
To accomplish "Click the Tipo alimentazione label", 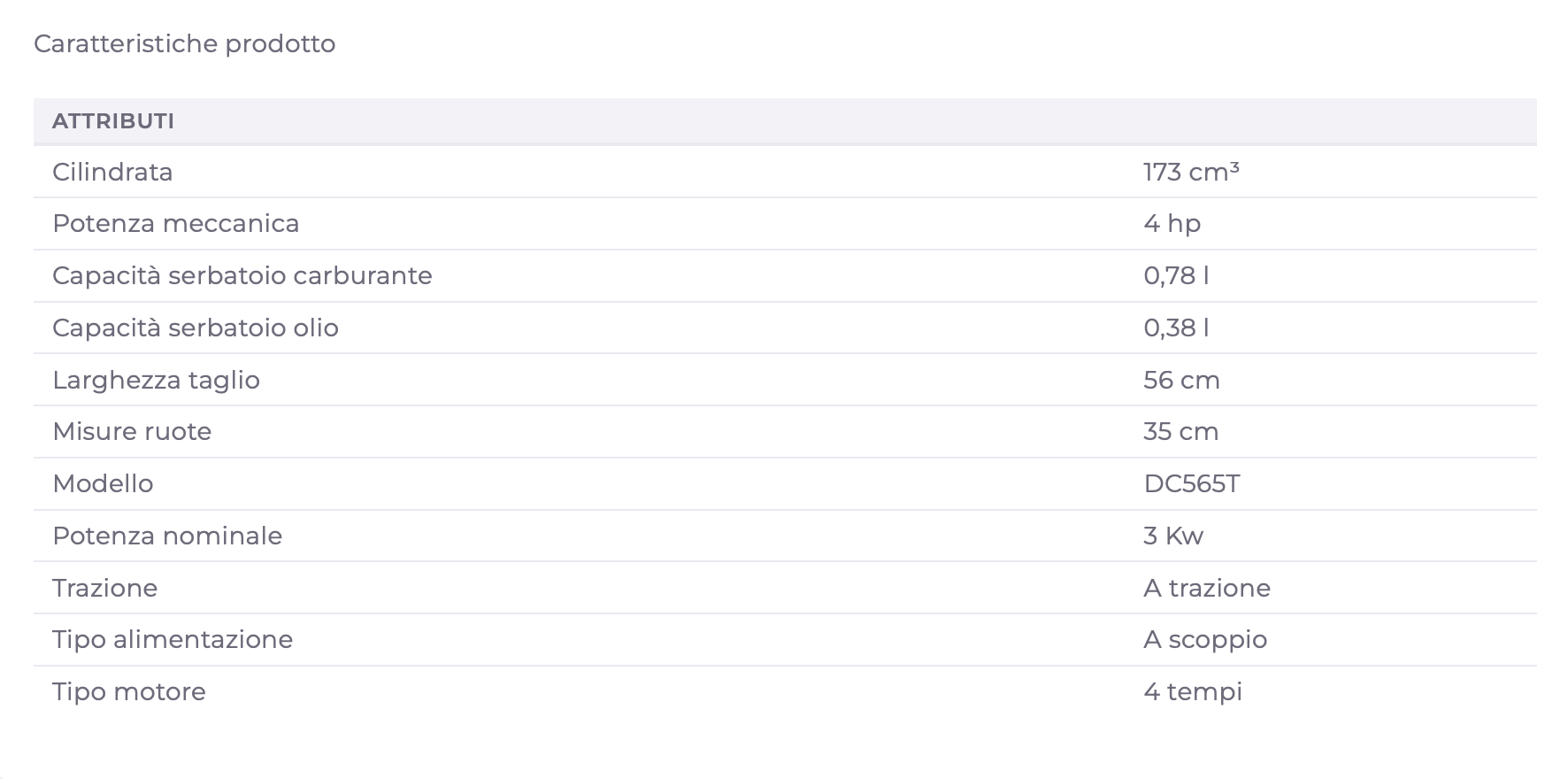I will click(173, 639).
